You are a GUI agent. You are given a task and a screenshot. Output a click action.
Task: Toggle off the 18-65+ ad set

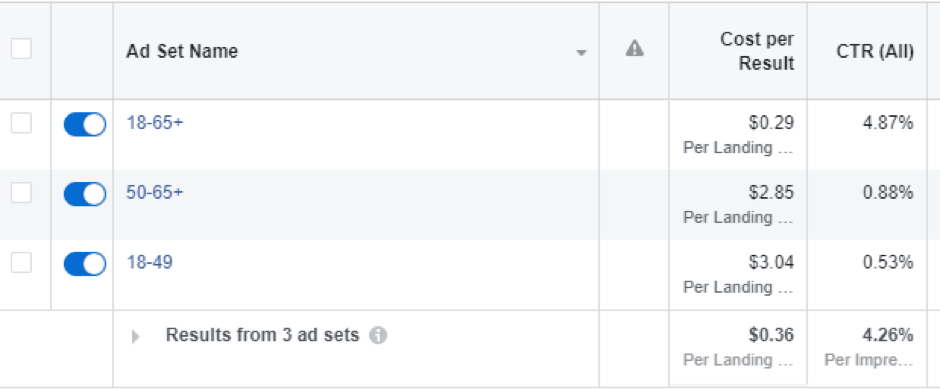tap(85, 125)
